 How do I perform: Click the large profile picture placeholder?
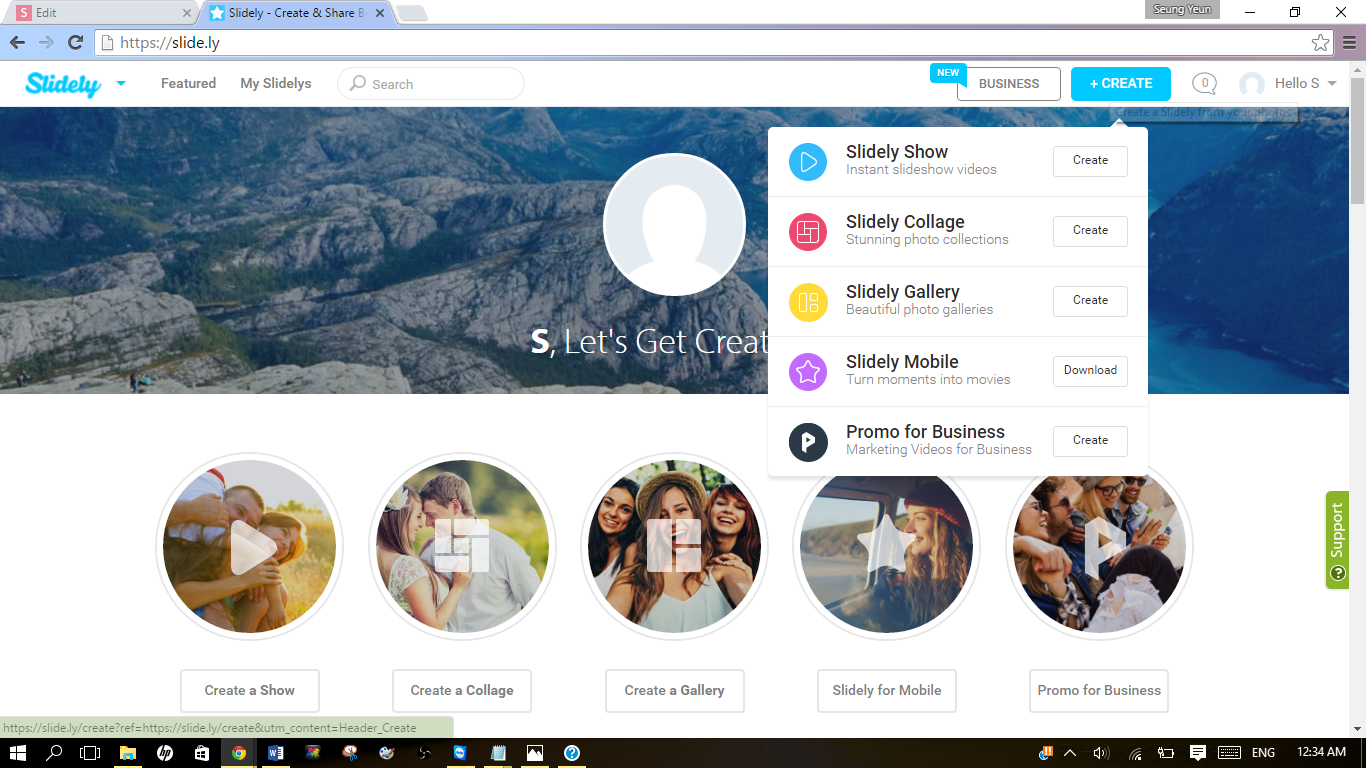click(674, 225)
